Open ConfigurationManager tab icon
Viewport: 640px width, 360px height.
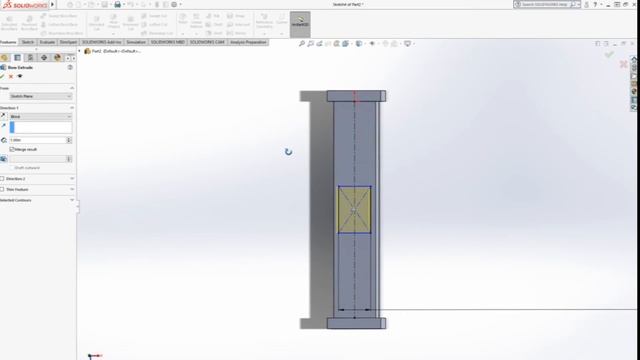coord(30,58)
